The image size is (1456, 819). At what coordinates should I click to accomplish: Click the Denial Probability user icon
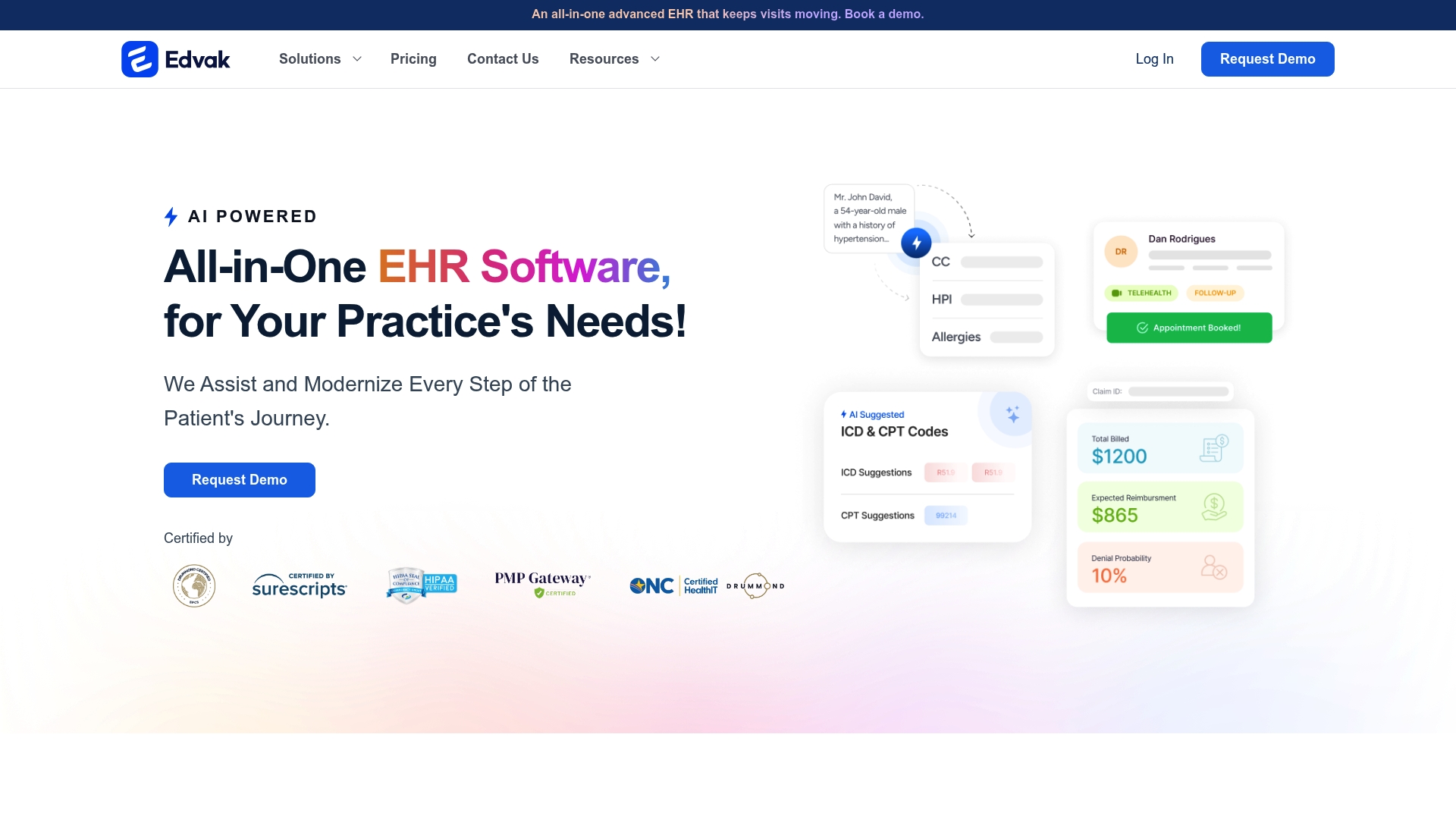1214,566
